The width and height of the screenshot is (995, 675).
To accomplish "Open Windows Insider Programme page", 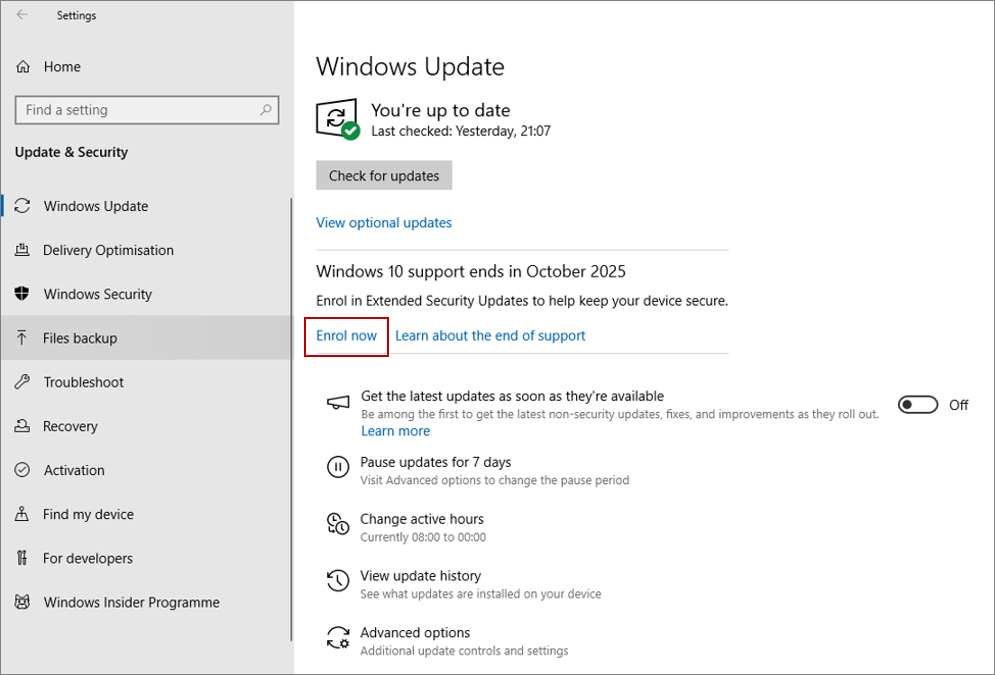I will click(x=146, y=602).
